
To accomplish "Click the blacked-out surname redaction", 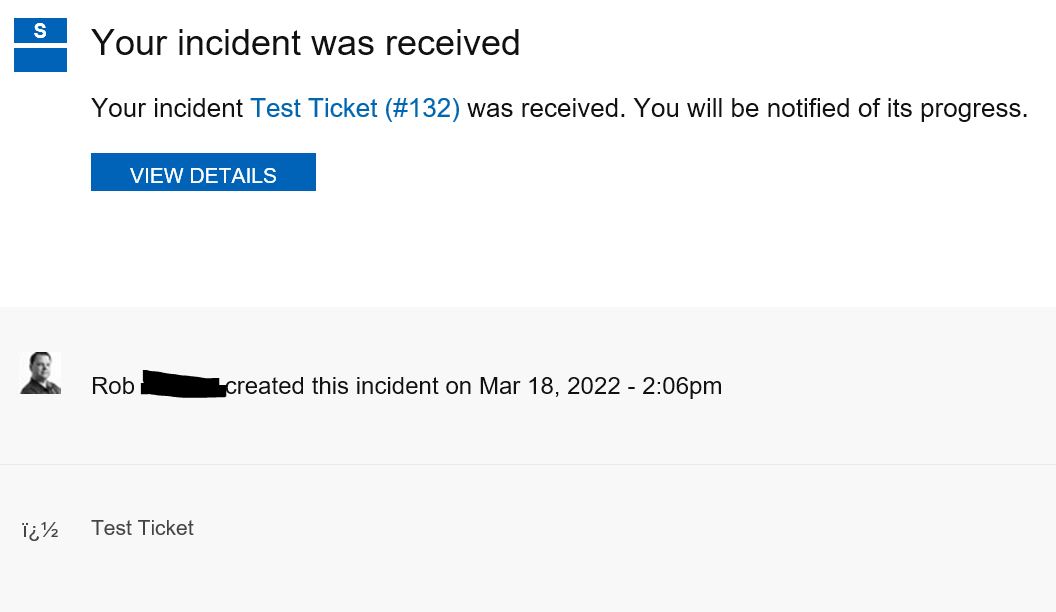I will coord(183,385).
